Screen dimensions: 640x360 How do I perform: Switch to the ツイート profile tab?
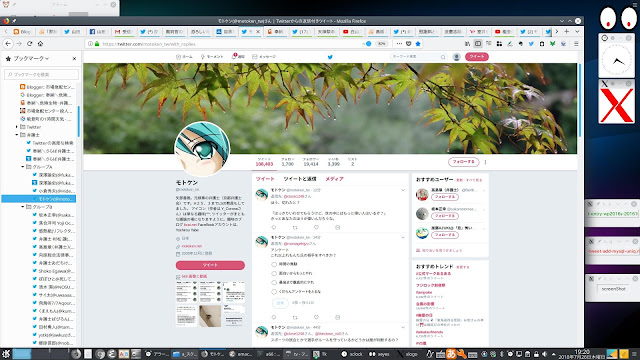coord(265,179)
